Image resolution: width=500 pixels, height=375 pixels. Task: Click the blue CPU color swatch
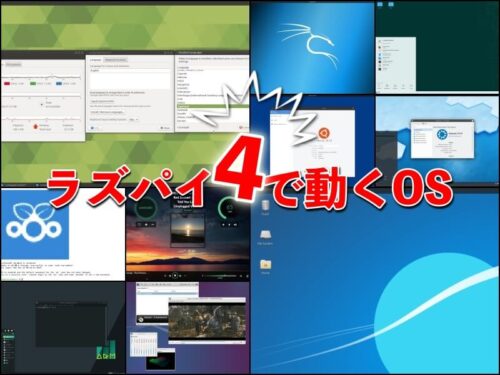[x=59, y=83]
